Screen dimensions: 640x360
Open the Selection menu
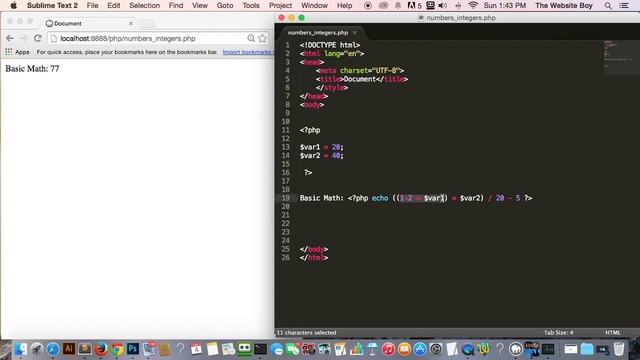(144, 6)
